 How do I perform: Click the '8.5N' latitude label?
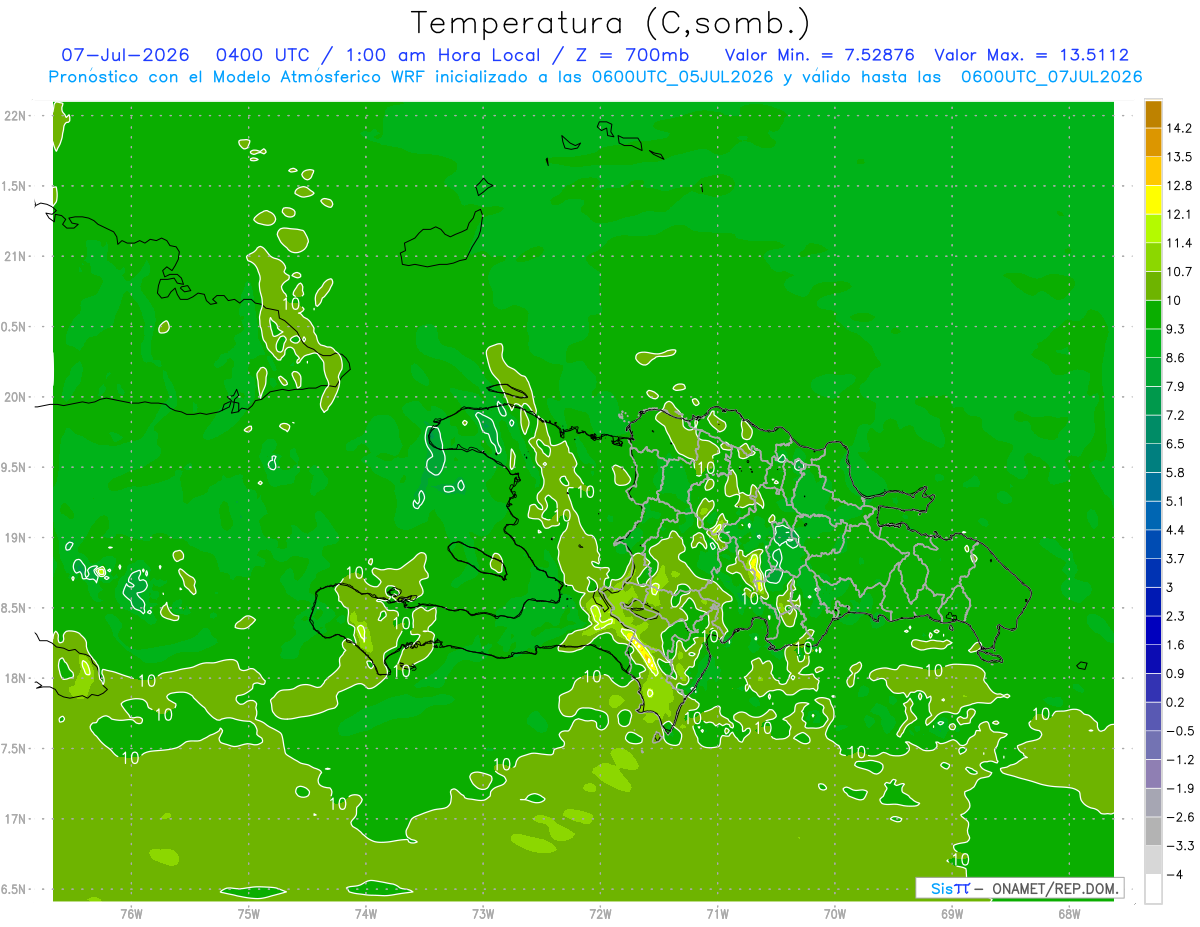14,608
